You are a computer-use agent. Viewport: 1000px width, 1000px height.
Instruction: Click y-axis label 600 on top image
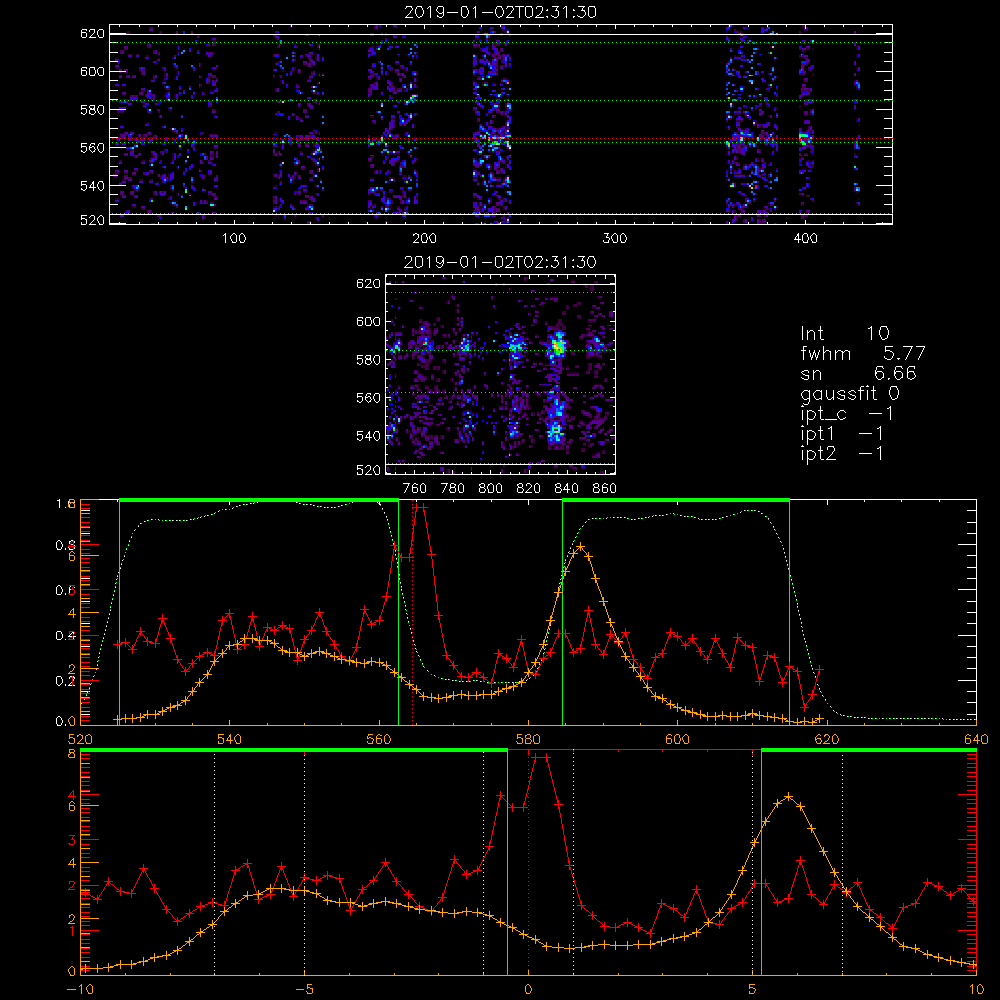point(92,71)
